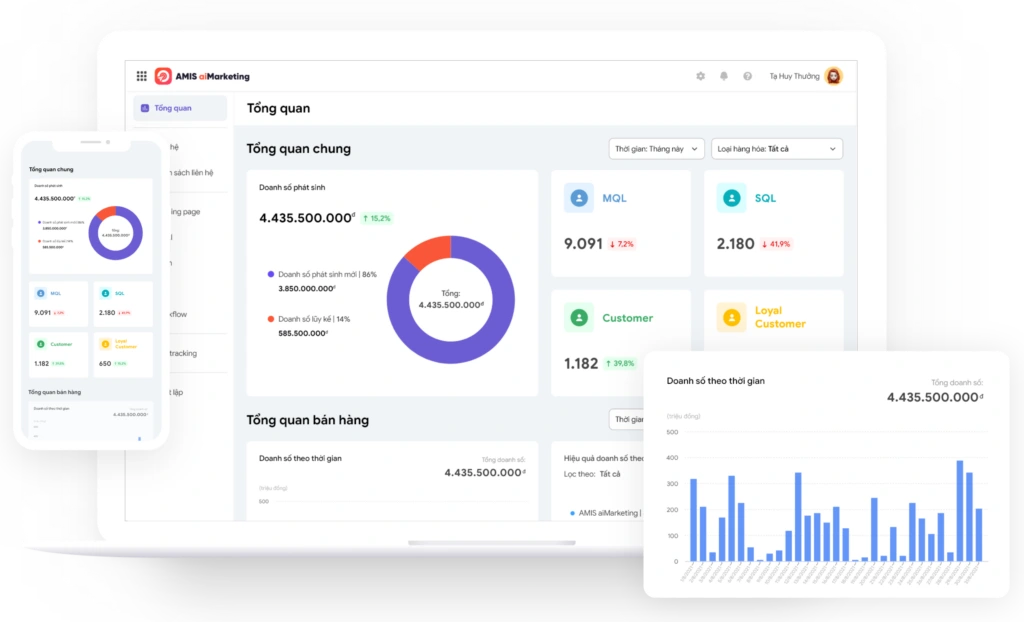Click the green Customer icon
Screen dimensions: 1024x622
(578, 317)
